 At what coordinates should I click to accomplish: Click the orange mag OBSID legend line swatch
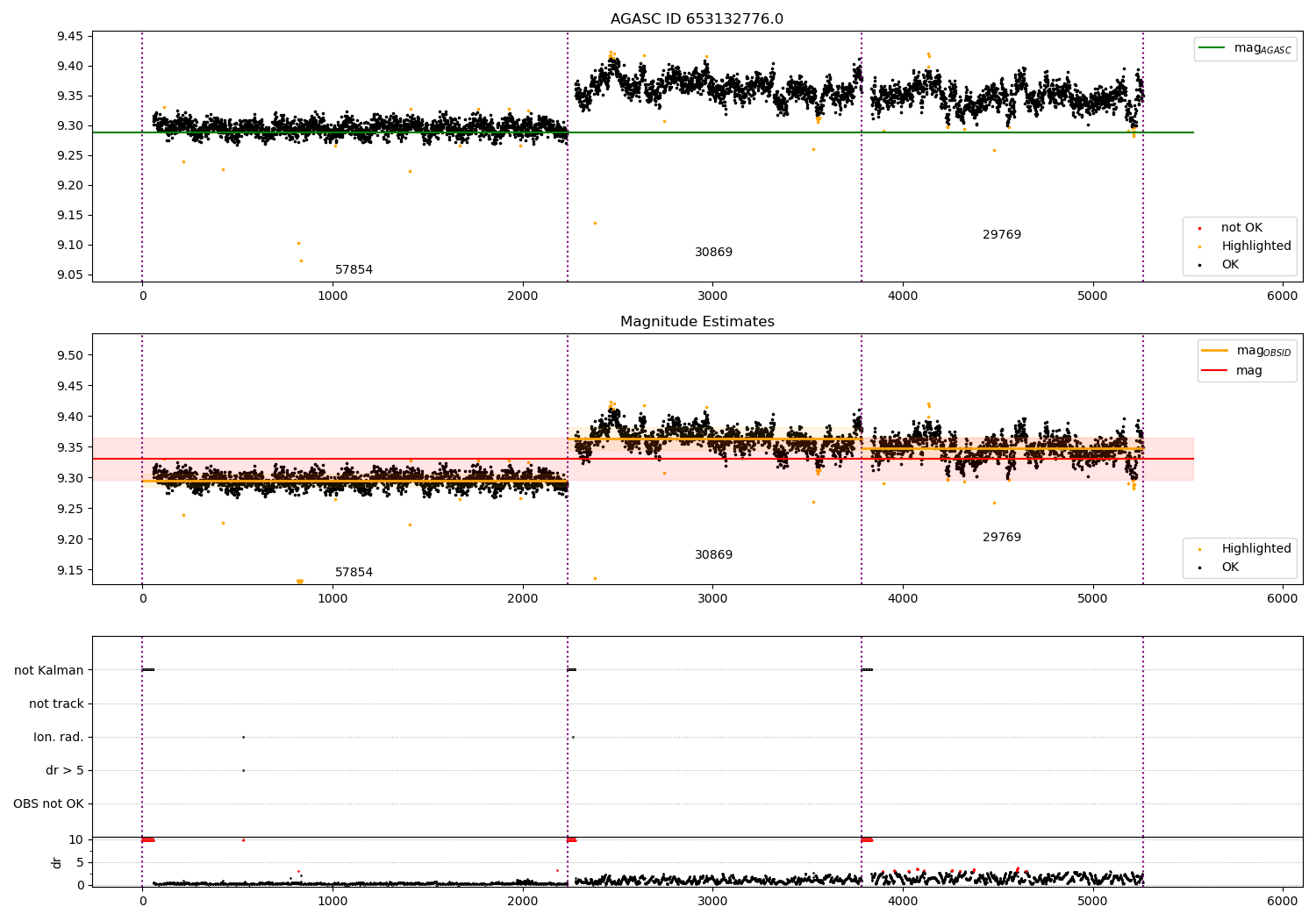1215,351
